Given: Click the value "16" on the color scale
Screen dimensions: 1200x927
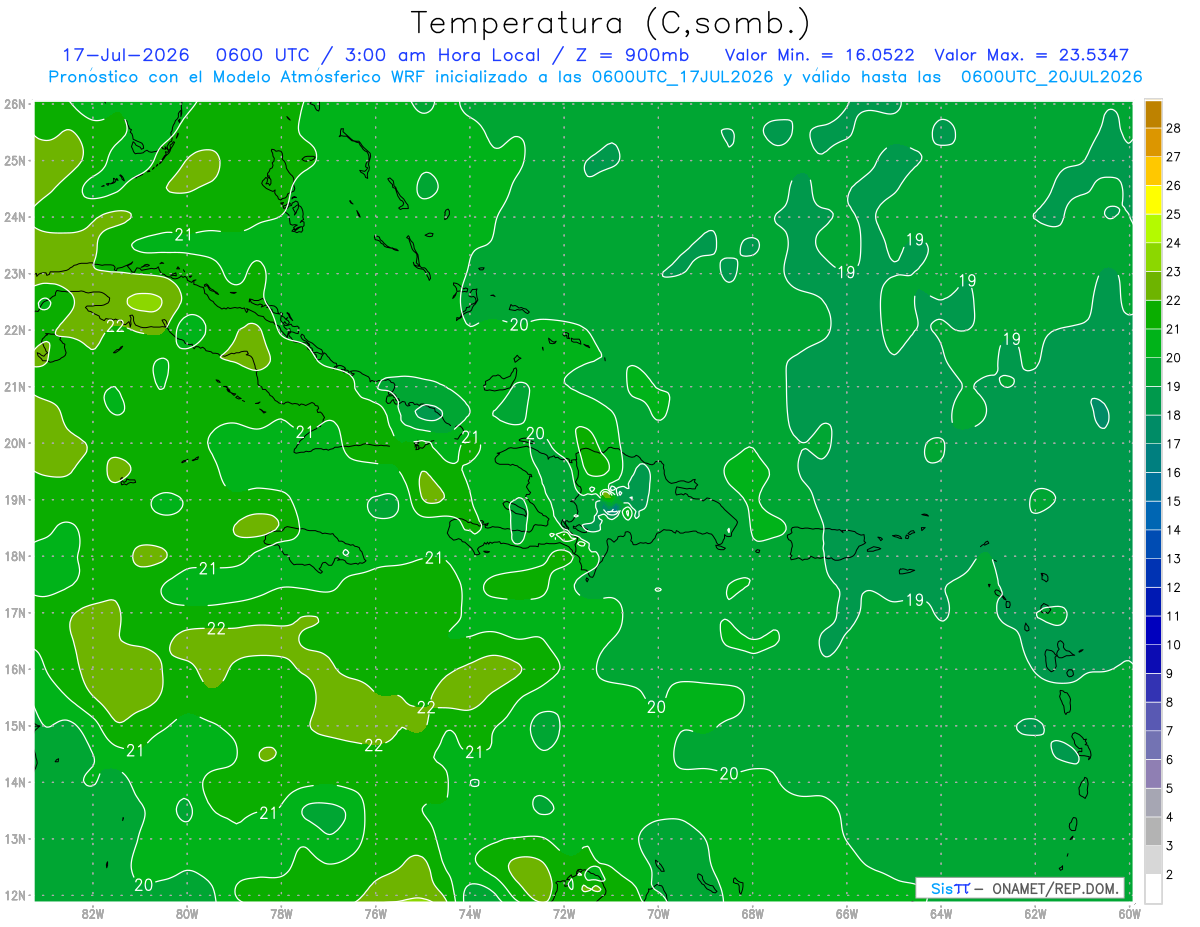Looking at the screenshot, I should [x=1173, y=473].
